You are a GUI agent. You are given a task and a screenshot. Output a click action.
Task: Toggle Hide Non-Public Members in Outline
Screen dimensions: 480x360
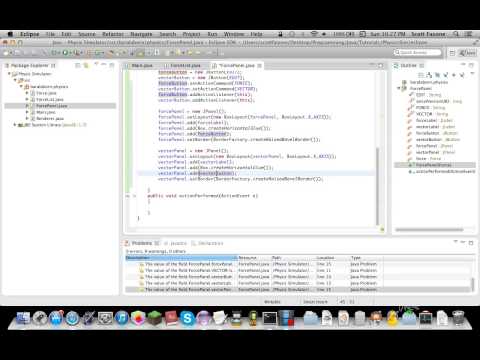coord(454,75)
